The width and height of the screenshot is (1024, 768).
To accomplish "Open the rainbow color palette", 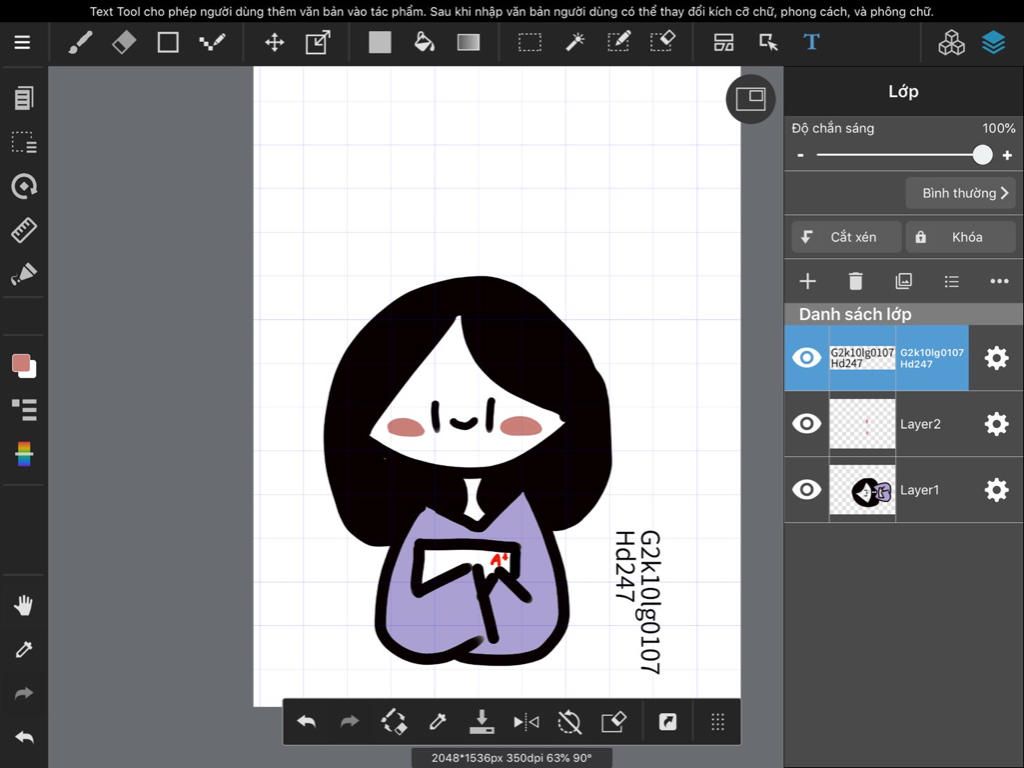I will pyautogui.click(x=24, y=454).
